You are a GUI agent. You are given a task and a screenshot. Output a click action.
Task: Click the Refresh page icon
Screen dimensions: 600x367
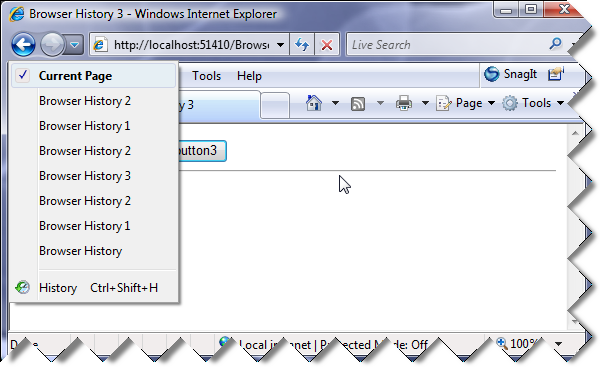tap(302, 45)
